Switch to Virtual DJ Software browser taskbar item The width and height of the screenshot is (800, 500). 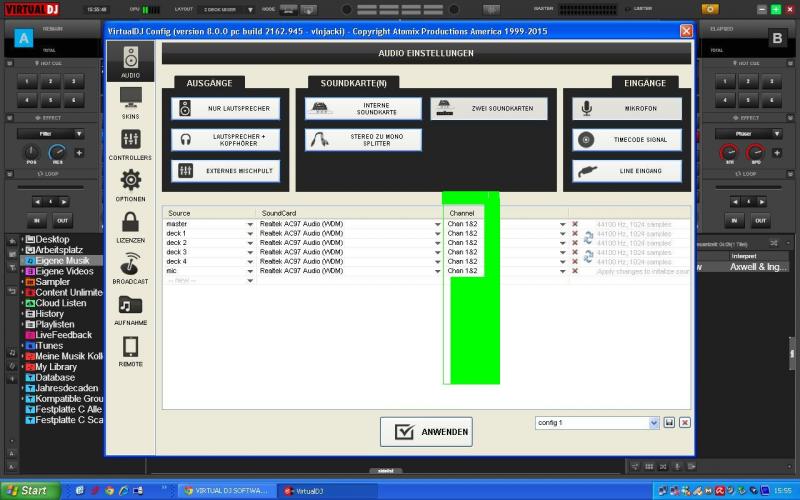pyautogui.click(x=227, y=491)
